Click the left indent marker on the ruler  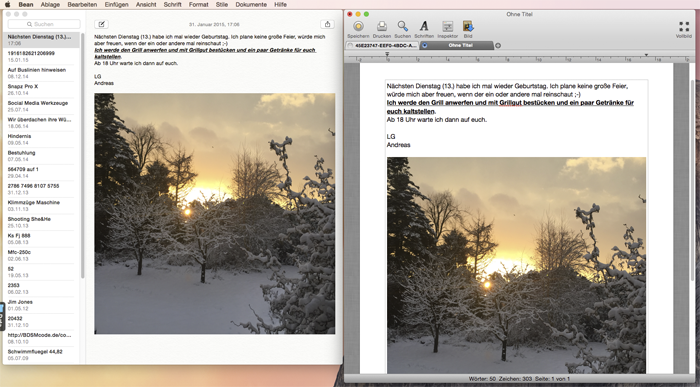pos(387,54)
